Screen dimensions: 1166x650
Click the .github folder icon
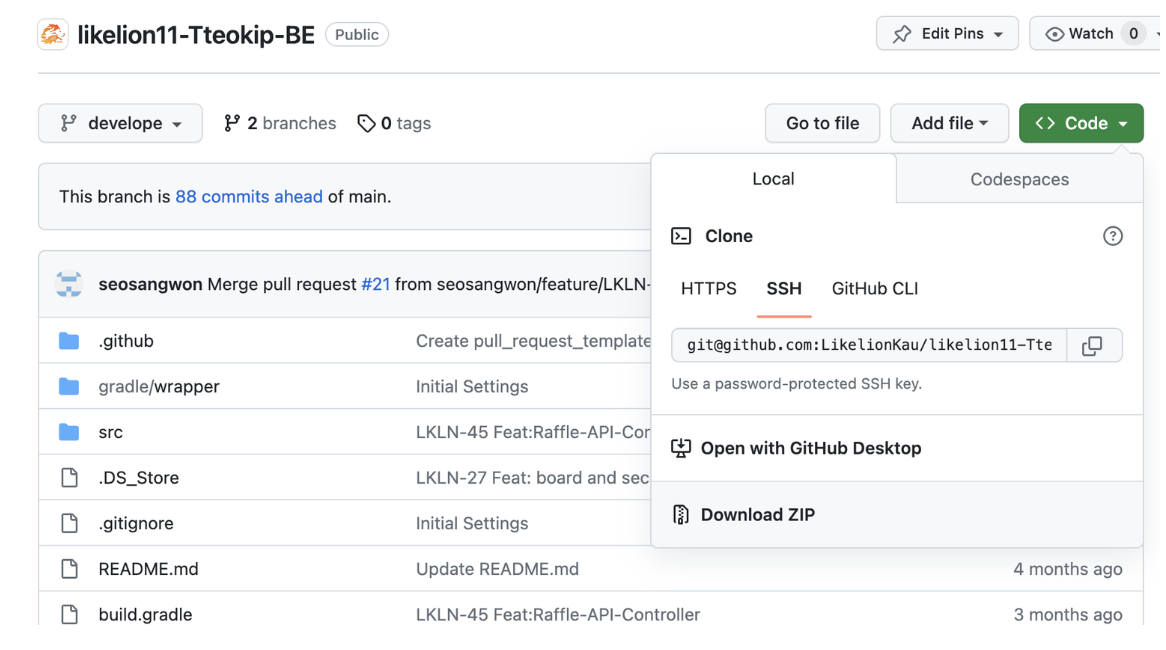click(x=69, y=341)
